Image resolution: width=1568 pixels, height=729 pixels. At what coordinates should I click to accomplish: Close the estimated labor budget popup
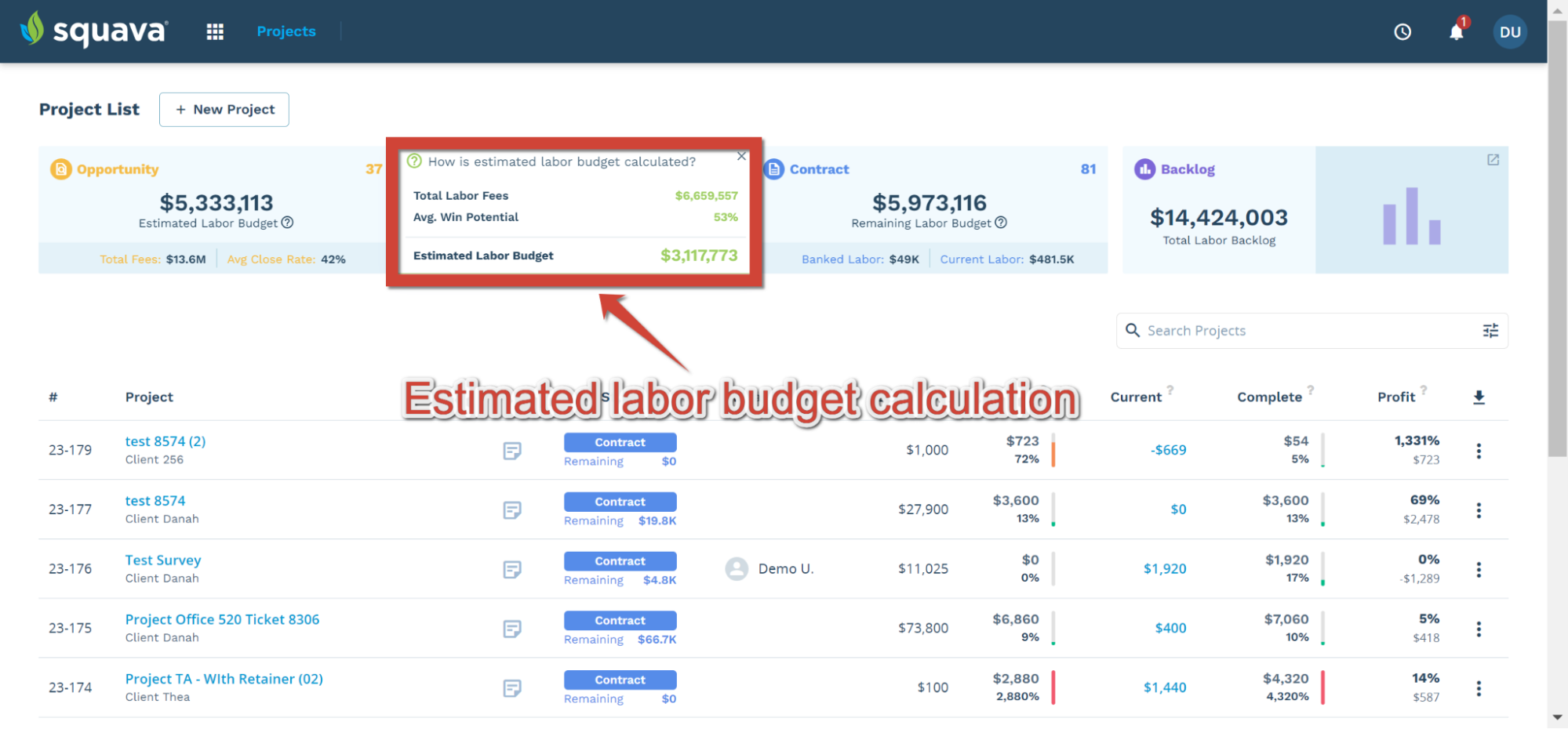(741, 156)
